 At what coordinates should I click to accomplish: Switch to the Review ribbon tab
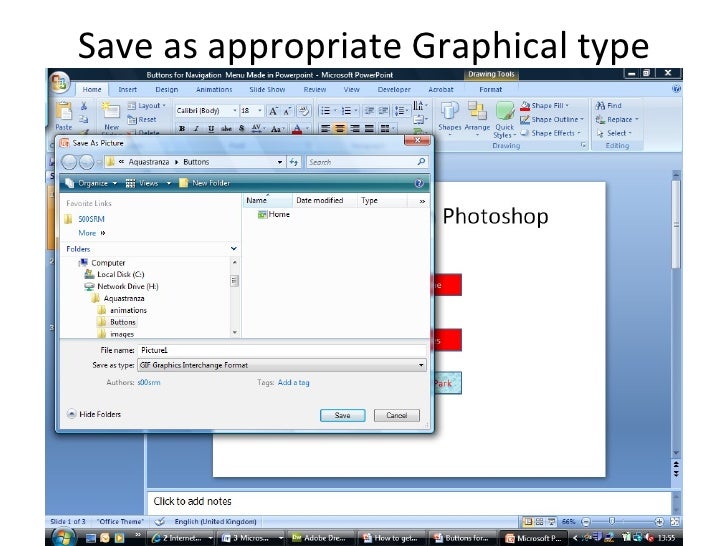tap(315, 90)
